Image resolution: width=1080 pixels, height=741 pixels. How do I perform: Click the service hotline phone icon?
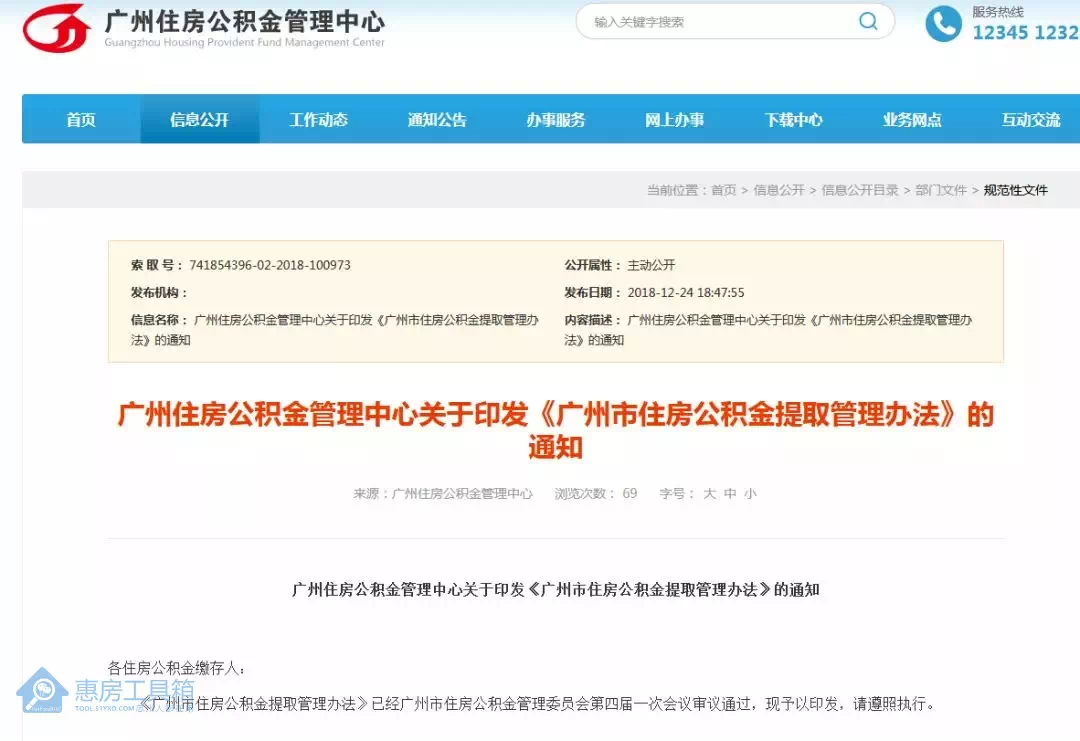click(x=943, y=24)
